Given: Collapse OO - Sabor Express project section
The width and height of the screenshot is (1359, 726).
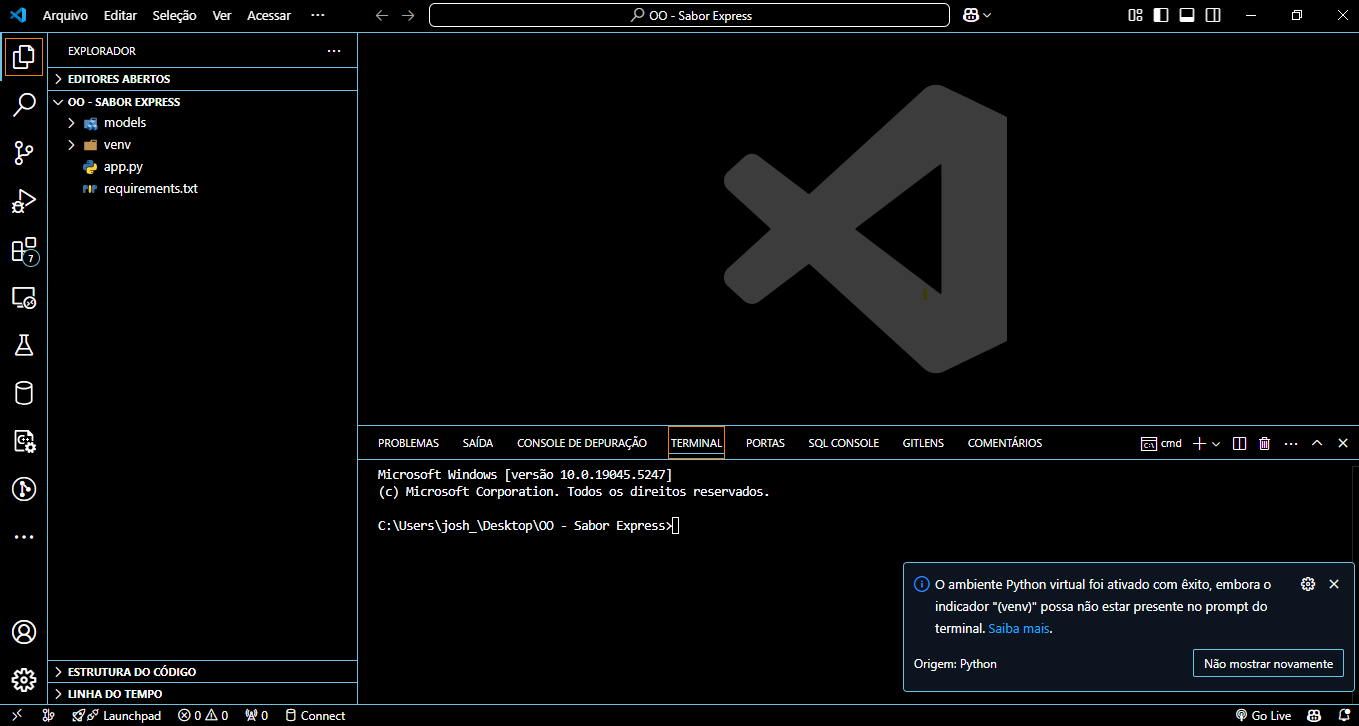Looking at the screenshot, I should click(202, 101).
